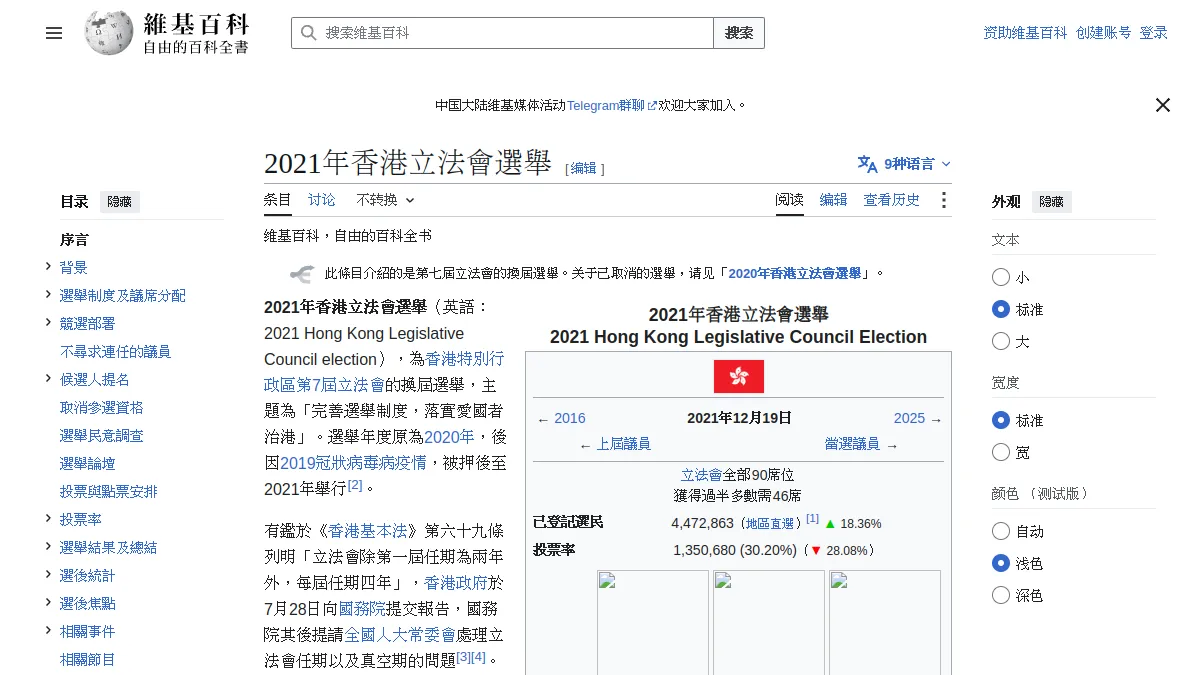
Task: Switch to the 条目 tab
Action: (278, 200)
